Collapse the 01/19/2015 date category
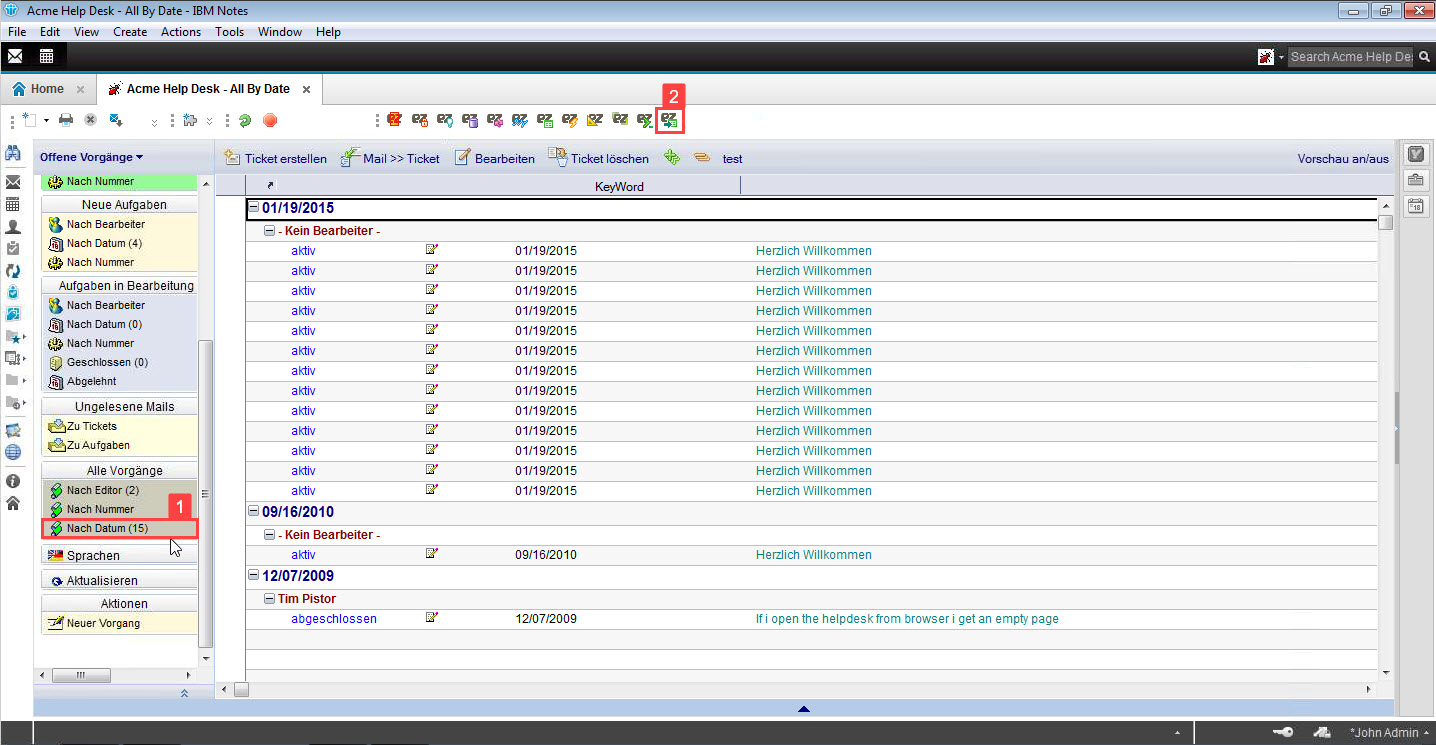Image resolution: width=1436 pixels, height=745 pixels. 253,208
